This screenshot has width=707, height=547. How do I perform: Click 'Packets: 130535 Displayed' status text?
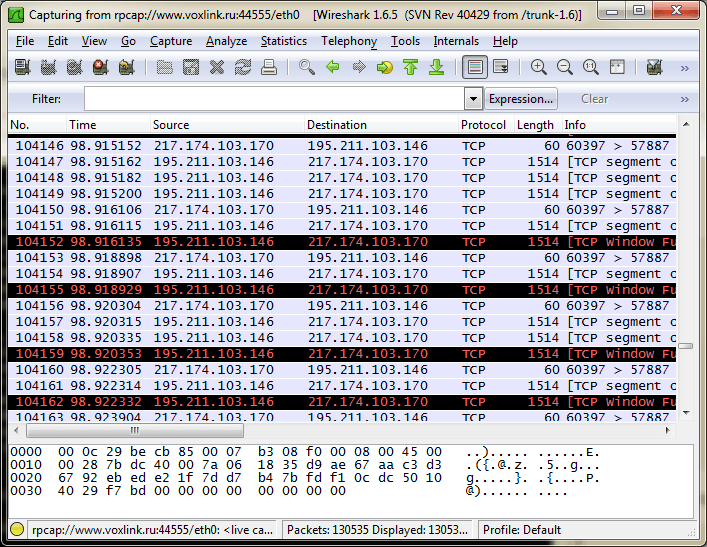(377, 529)
